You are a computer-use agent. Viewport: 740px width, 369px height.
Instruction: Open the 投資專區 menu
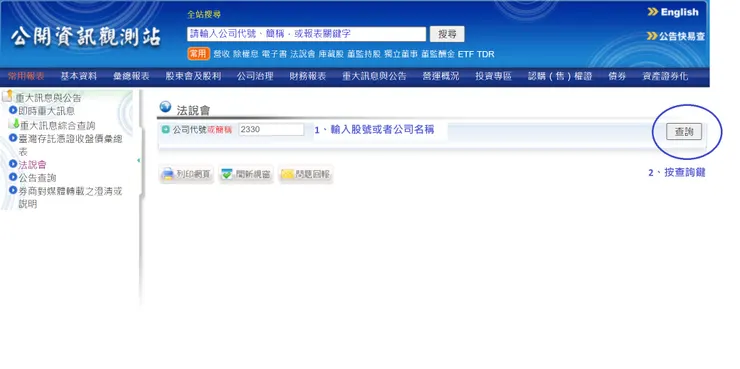click(x=493, y=76)
